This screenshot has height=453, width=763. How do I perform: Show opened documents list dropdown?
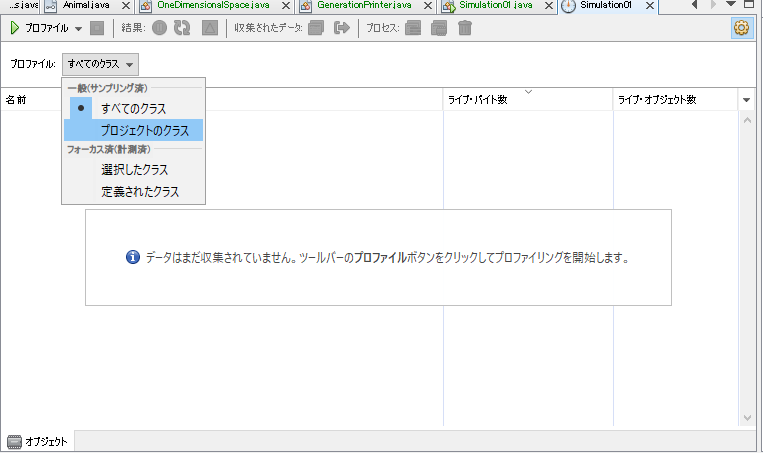pyautogui.click(x=730, y=4)
